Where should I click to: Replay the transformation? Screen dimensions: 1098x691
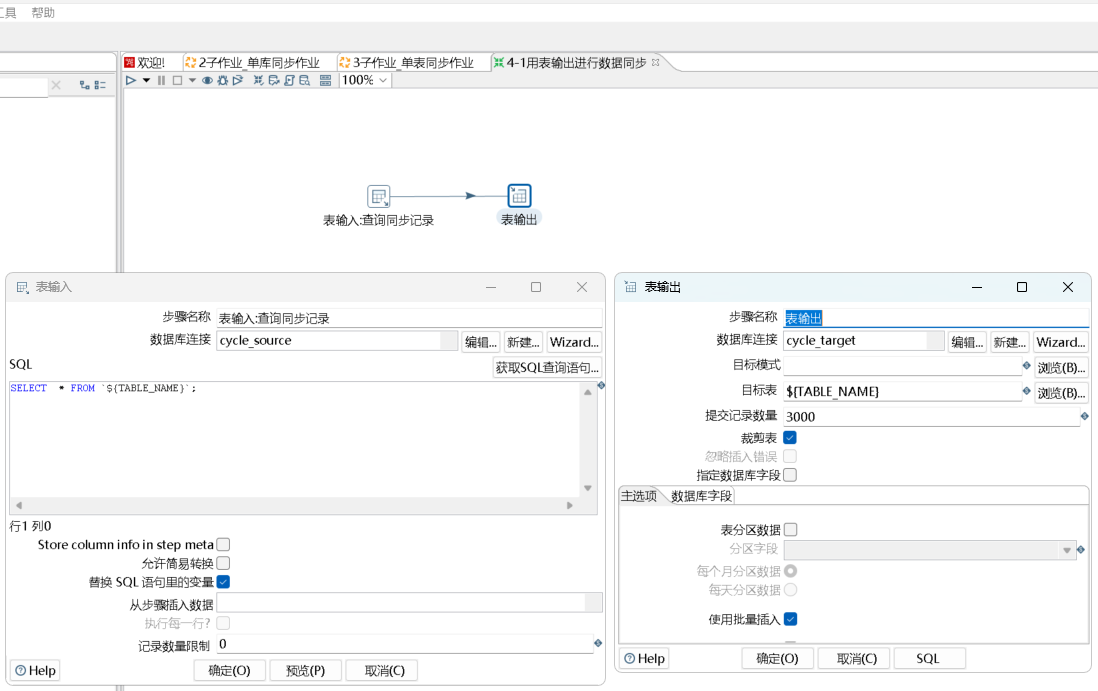[238, 81]
